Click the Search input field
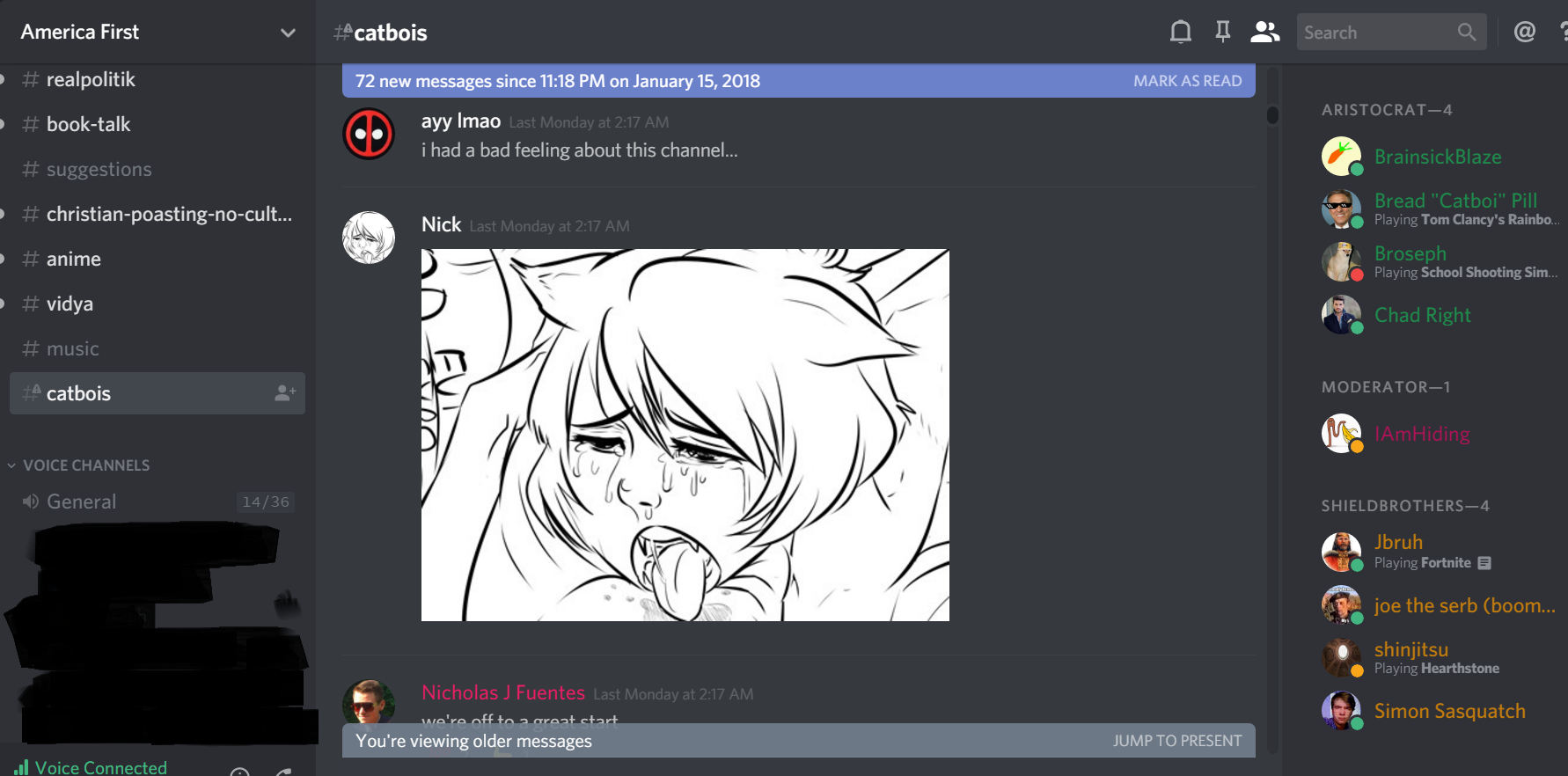The width and height of the screenshot is (1568, 776). (x=1379, y=33)
